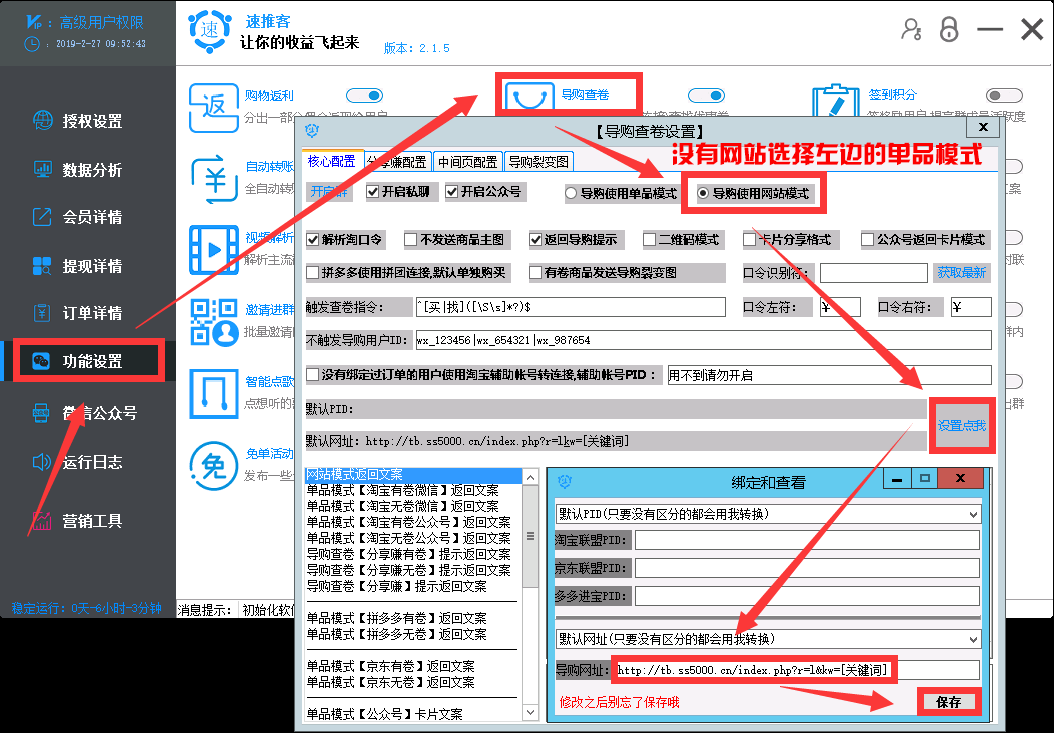Toggle the 购物返利 switch
The height and width of the screenshot is (733, 1054).
(365, 95)
